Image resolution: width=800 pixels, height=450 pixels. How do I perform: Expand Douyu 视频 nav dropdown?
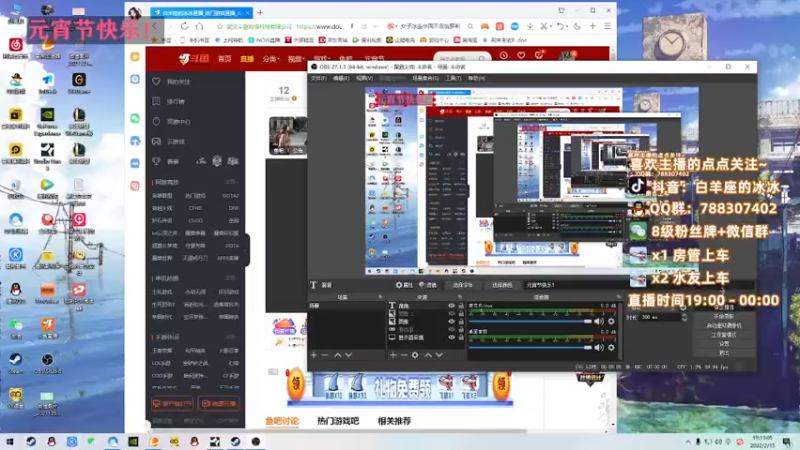(x=296, y=59)
